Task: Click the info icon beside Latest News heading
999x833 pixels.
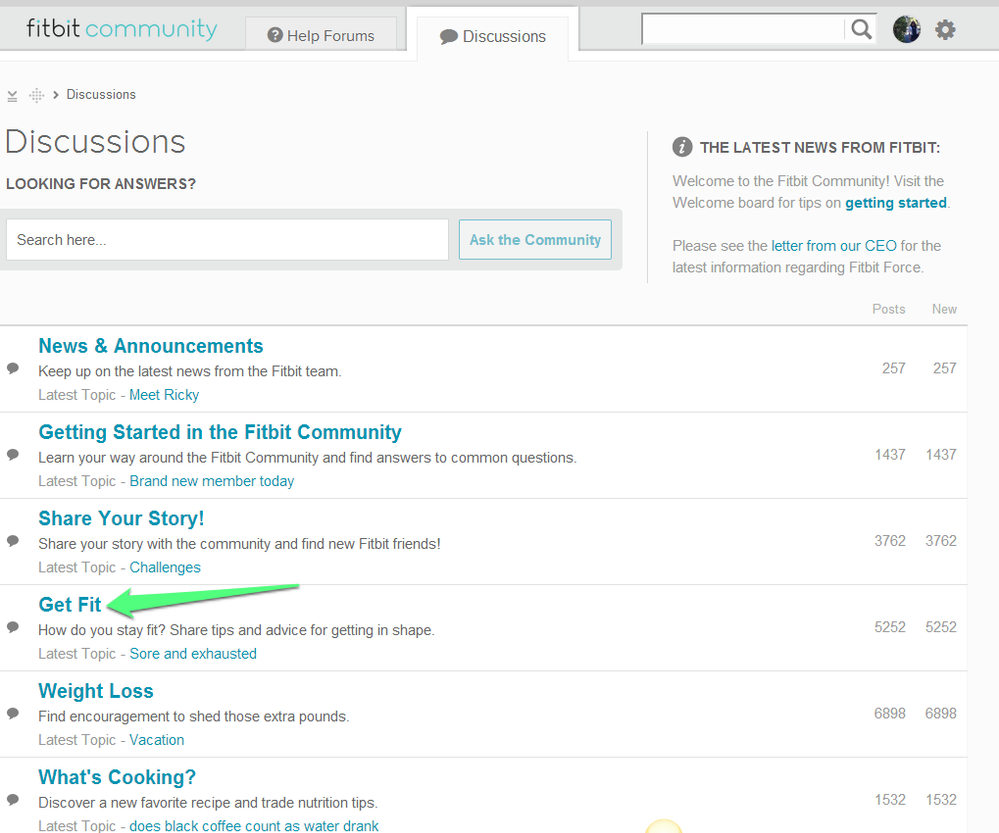Action: pyautogui.click(x=682, y=147)
